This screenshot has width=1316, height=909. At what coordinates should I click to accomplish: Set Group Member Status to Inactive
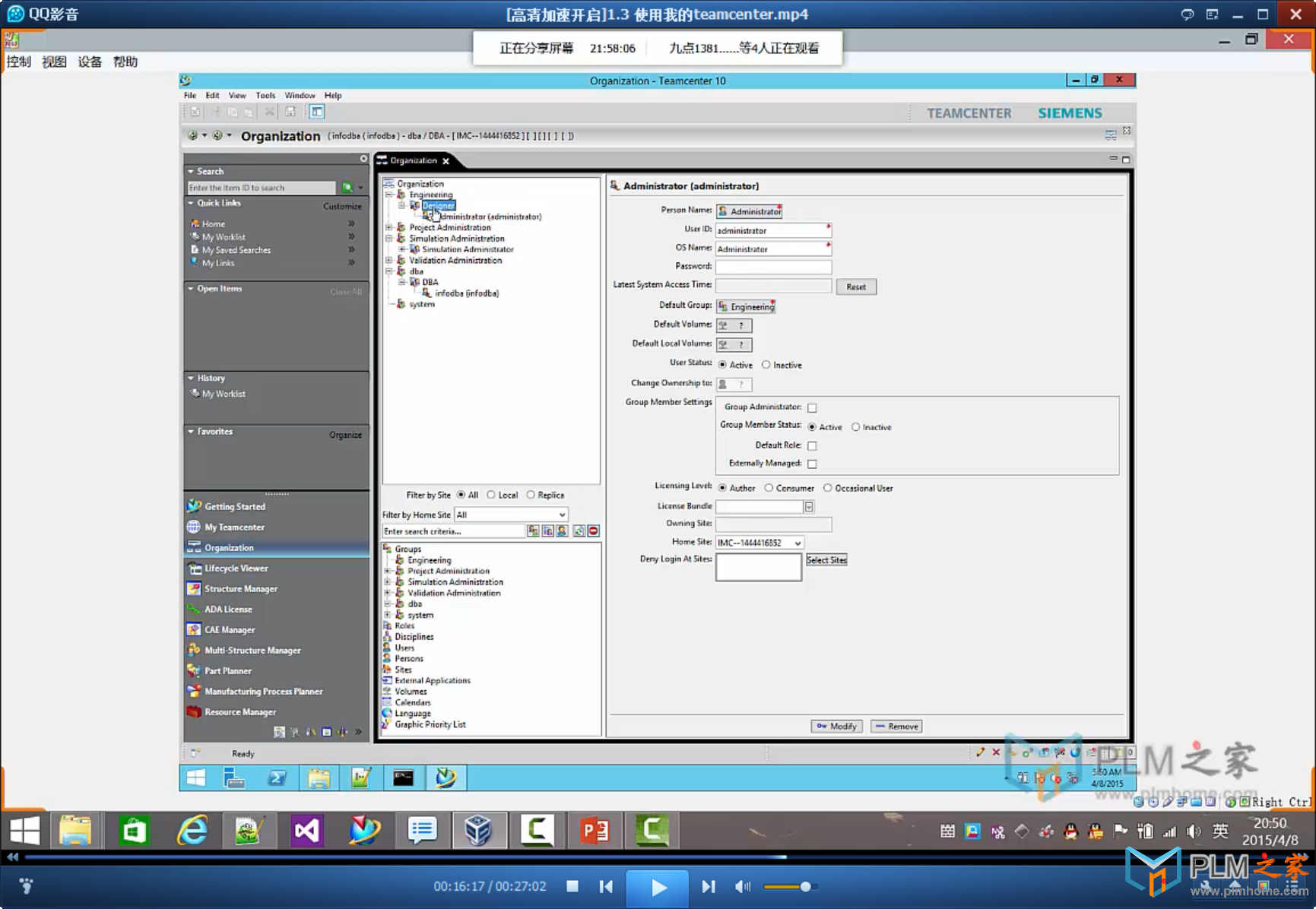pos(856,427)
